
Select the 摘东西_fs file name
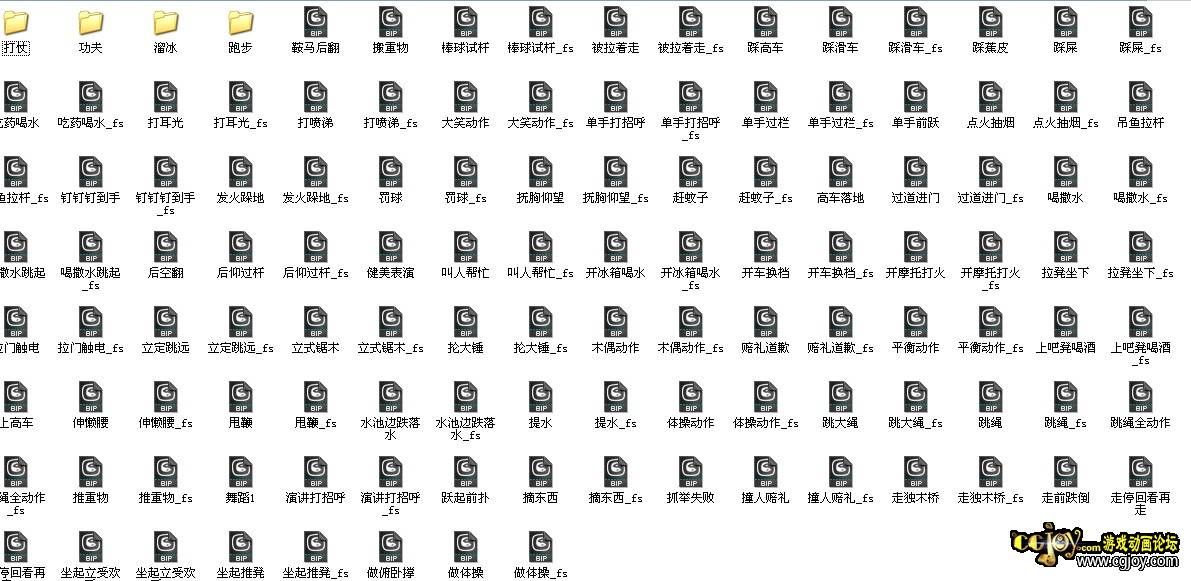[616, 498]
